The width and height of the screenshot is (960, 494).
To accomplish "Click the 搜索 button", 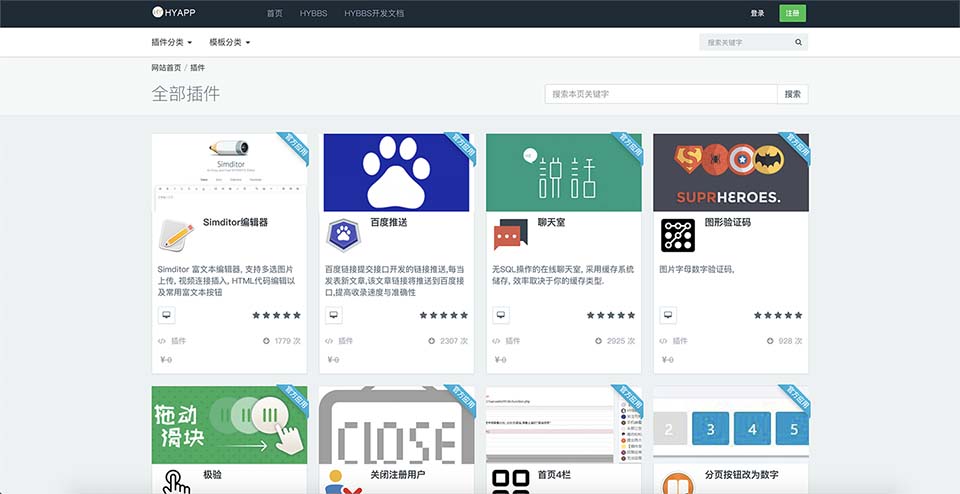I will click(x=793, y=94).
